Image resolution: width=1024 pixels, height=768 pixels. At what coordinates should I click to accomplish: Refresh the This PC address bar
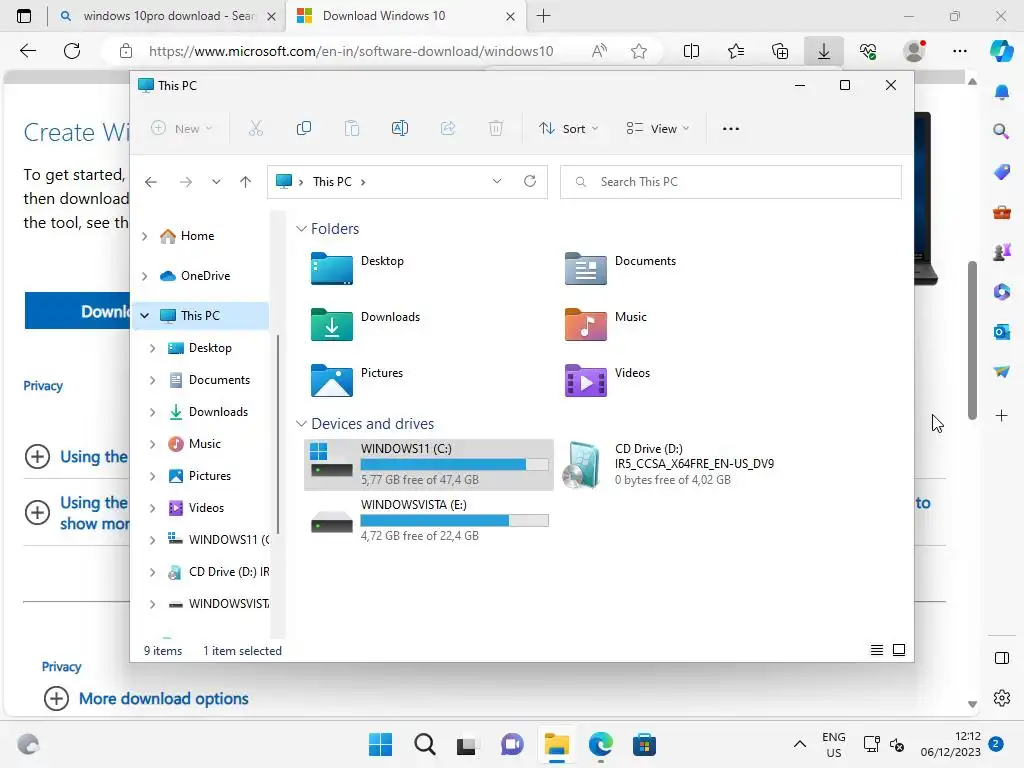click(530, 182)
